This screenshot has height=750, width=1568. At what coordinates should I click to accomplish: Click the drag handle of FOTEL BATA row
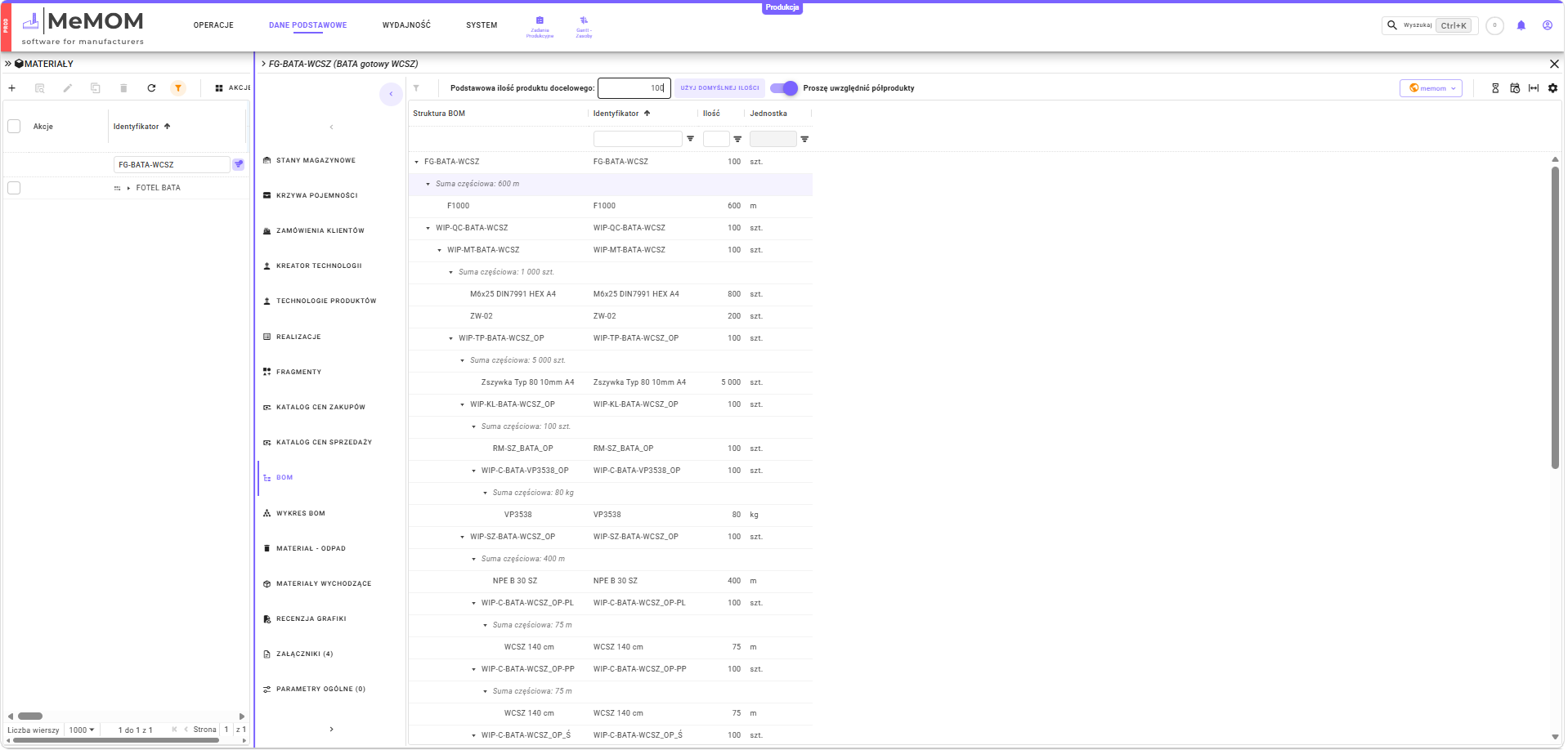click(118, 188)
